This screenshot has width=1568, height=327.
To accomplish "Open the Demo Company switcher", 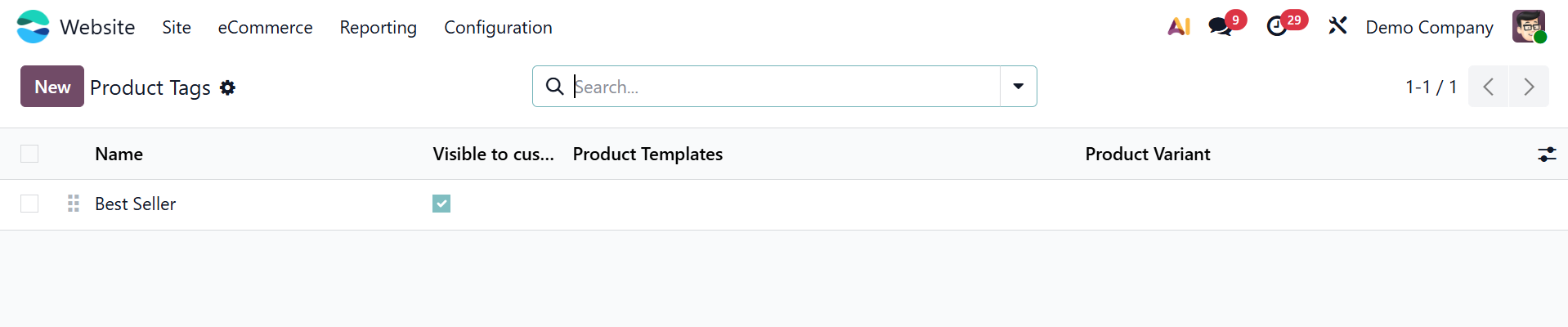I will click(x=1429, y=27).
